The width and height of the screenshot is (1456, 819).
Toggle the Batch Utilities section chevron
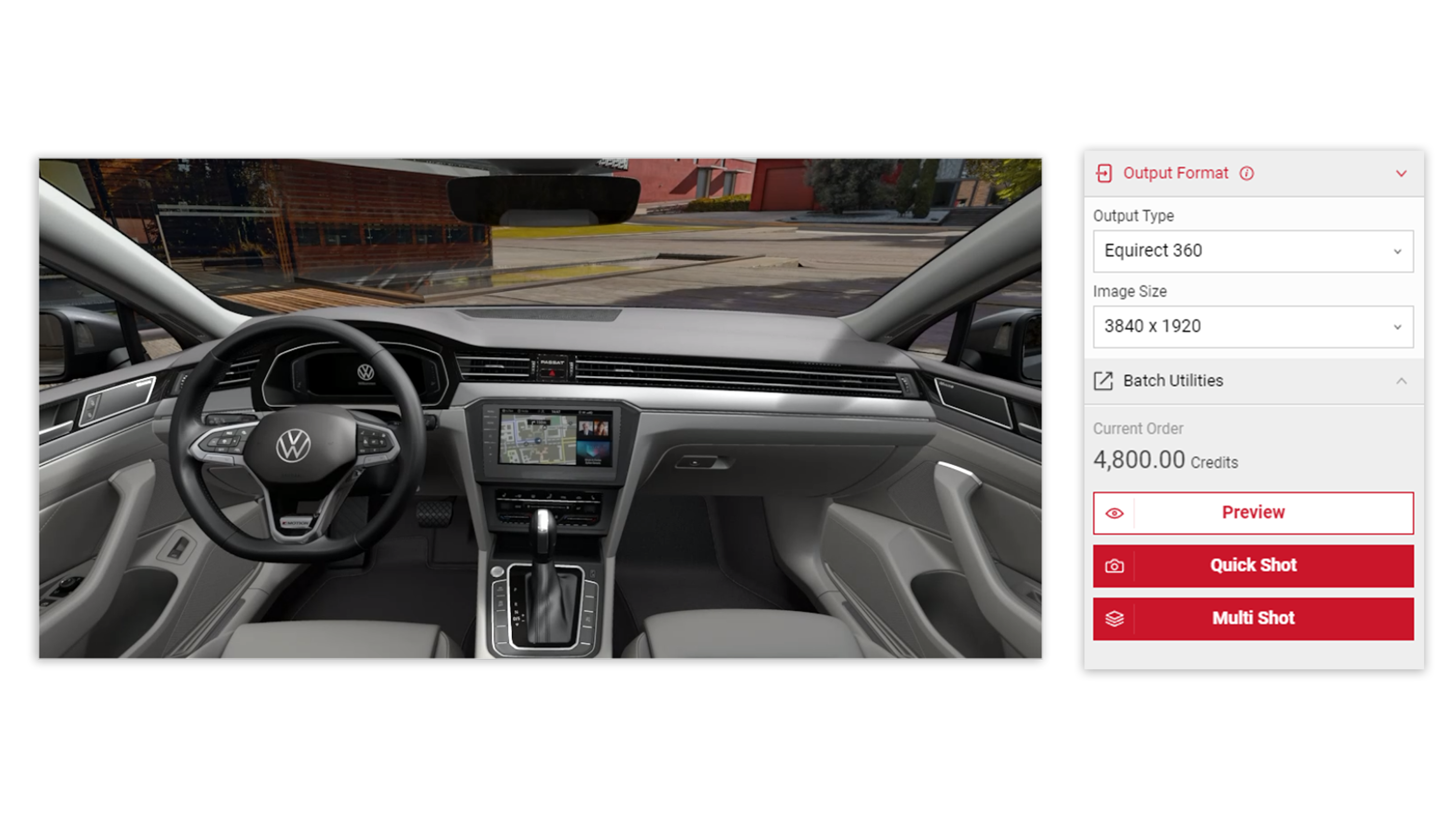coord(1400,381)
